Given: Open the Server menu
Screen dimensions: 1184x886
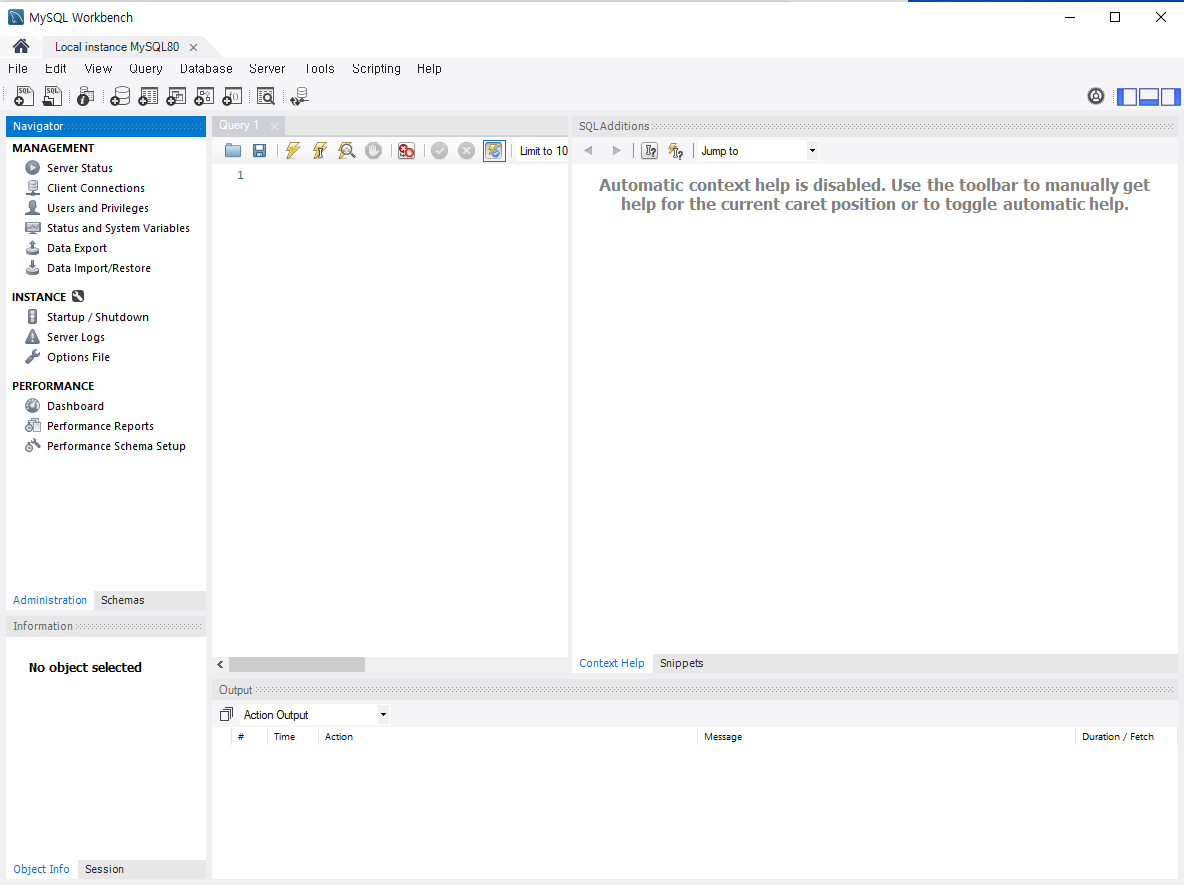Looking at the screenshot, I should point(267,69).
